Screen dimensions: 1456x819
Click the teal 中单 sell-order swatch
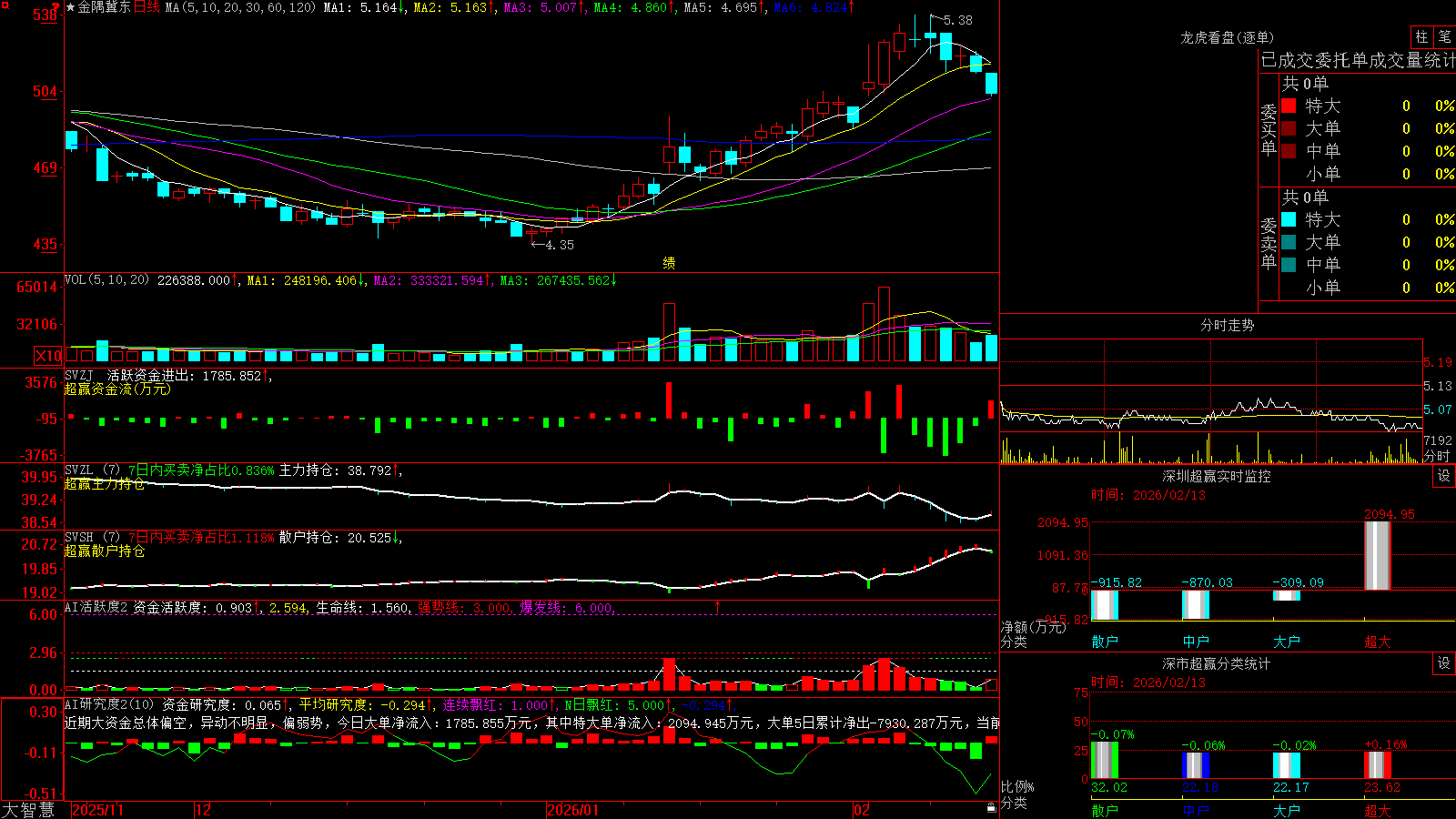1289,265
